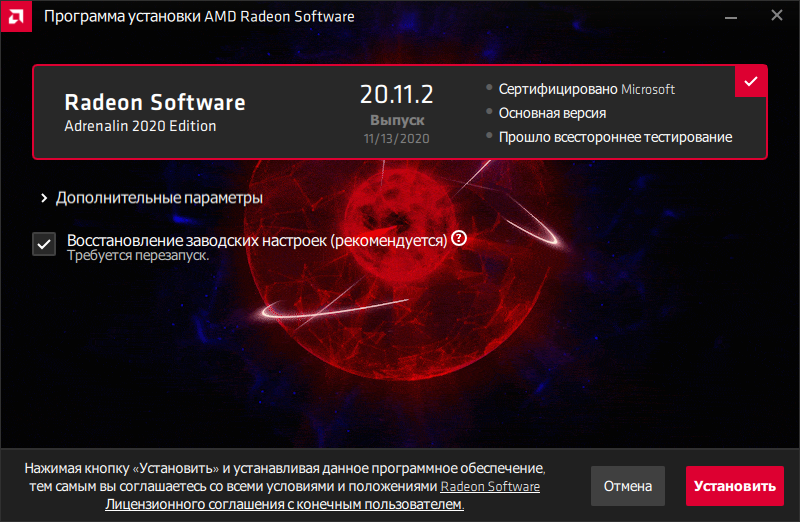Image resolution: width=800 pixels, height=522 pixels.
Task: Click the AMD logo icon in title bar
Action: coord(16,16)
